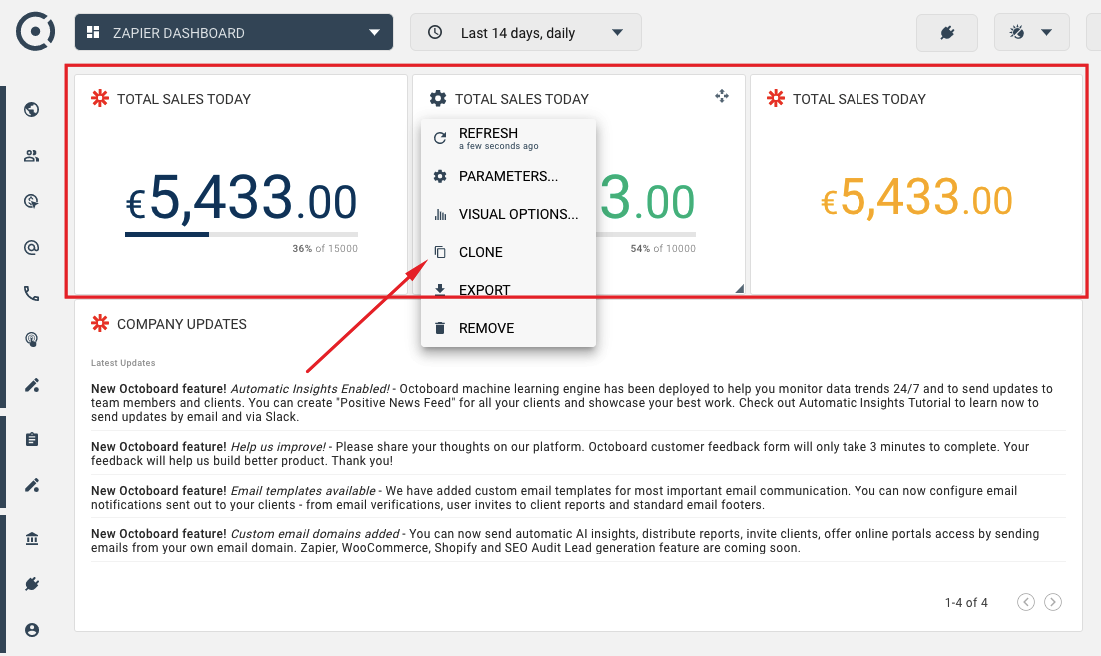Click the Zapier icon on first sales widget
The width and height of the screenshot is (1101, 656).
[100, 98]
